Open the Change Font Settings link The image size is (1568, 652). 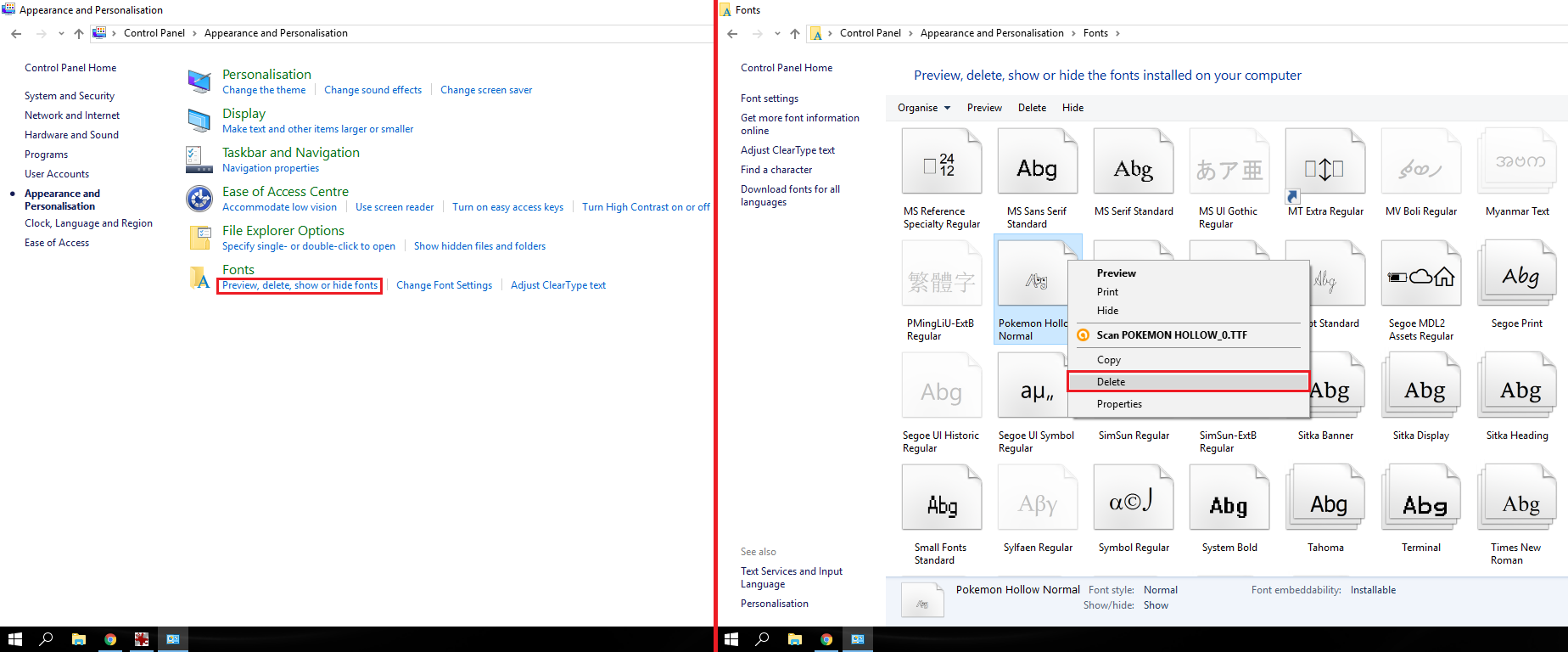444,285
